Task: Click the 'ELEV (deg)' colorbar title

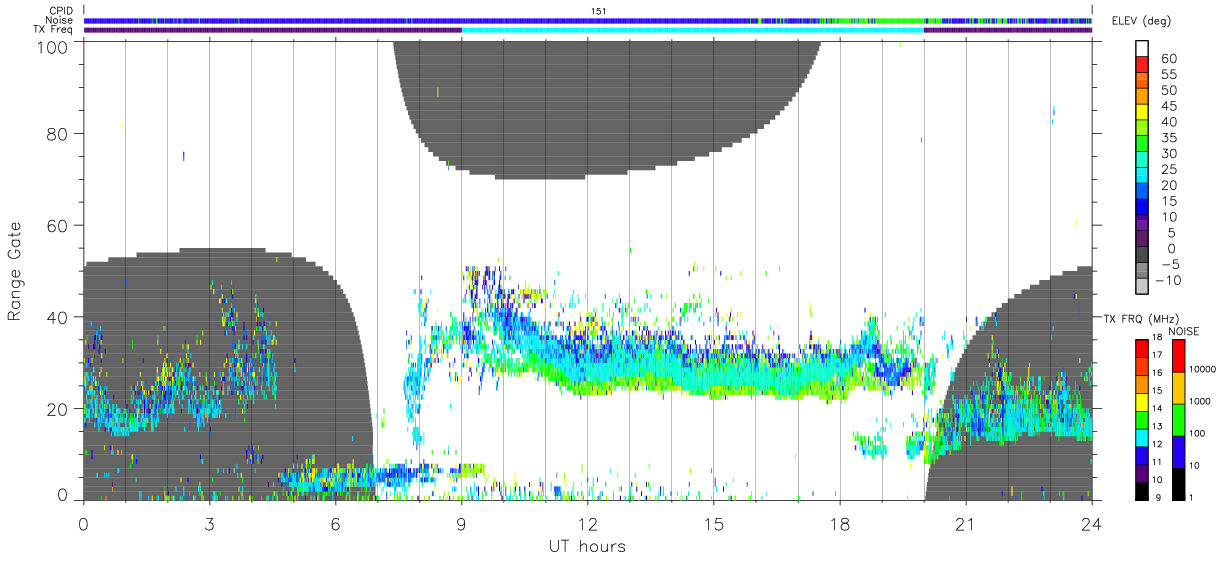Action: point(1140,21)
